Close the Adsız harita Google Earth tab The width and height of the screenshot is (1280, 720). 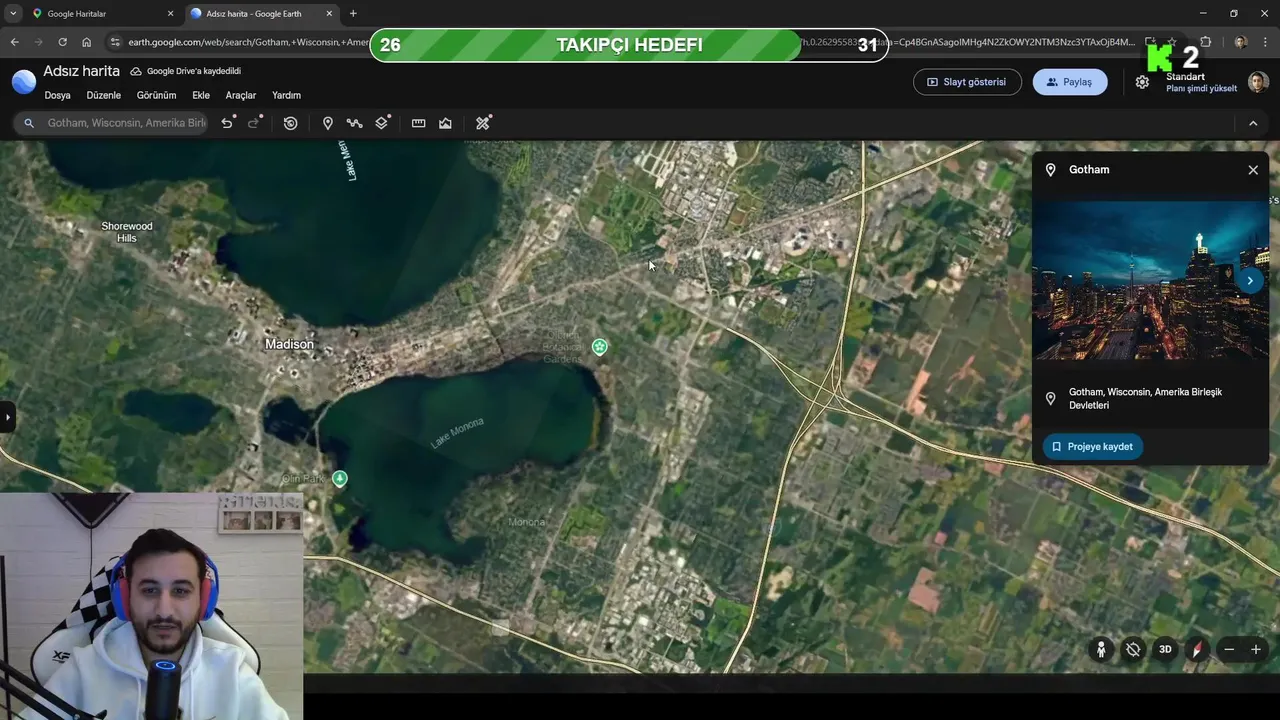point(329,14)
